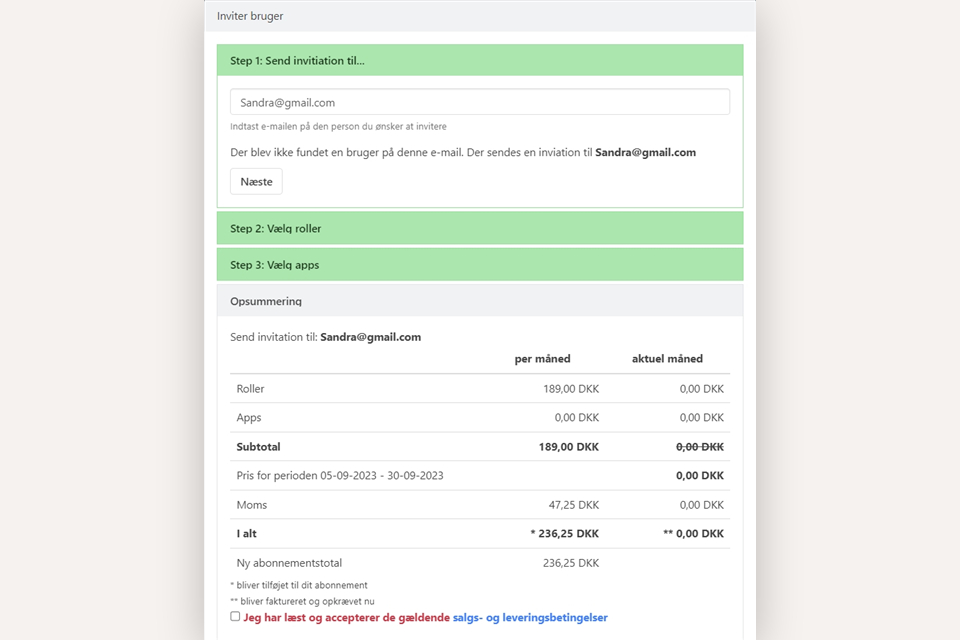
Task: Click the Inviter bruger dialog title
Action: click(250, 16)
